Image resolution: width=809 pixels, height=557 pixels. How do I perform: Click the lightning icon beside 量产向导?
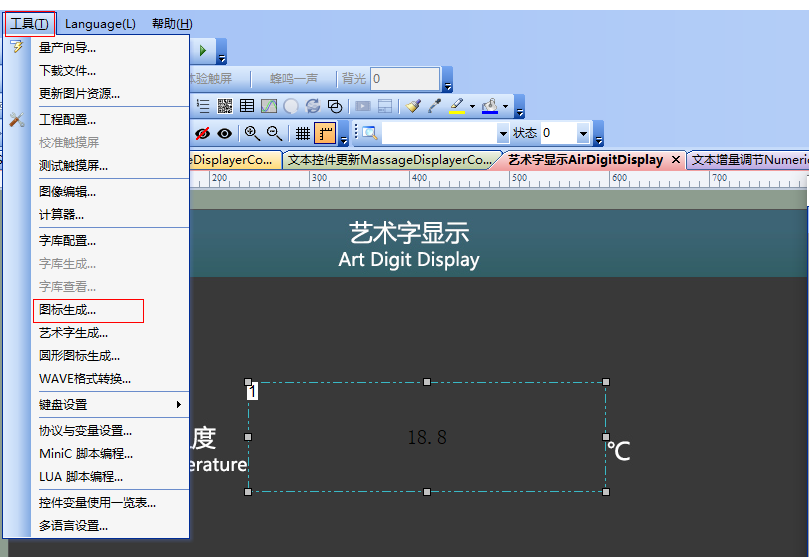[17, 47]
